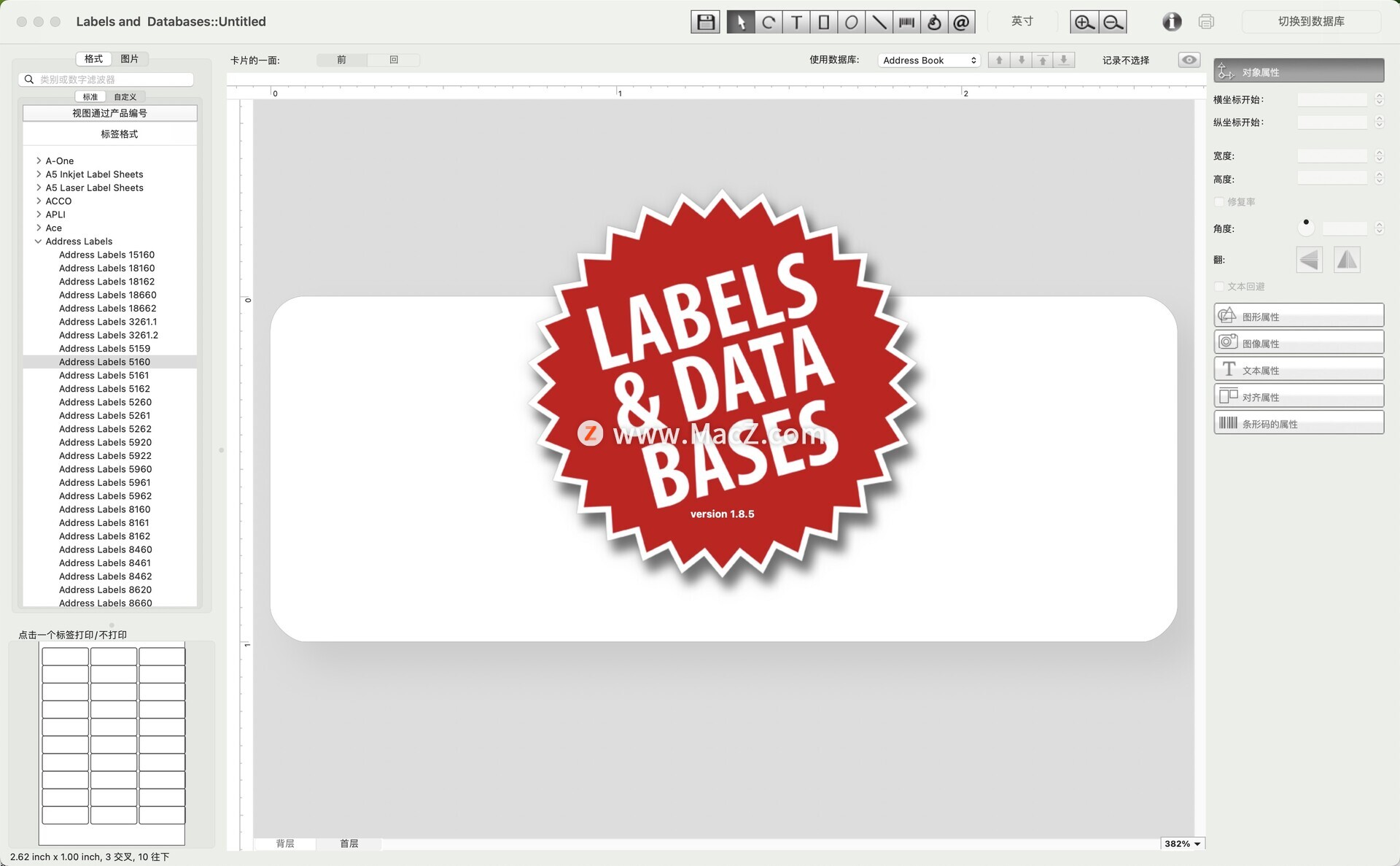Click the Save floppy disk icon
Viewport: 1400px width, 866px height.
705,22
